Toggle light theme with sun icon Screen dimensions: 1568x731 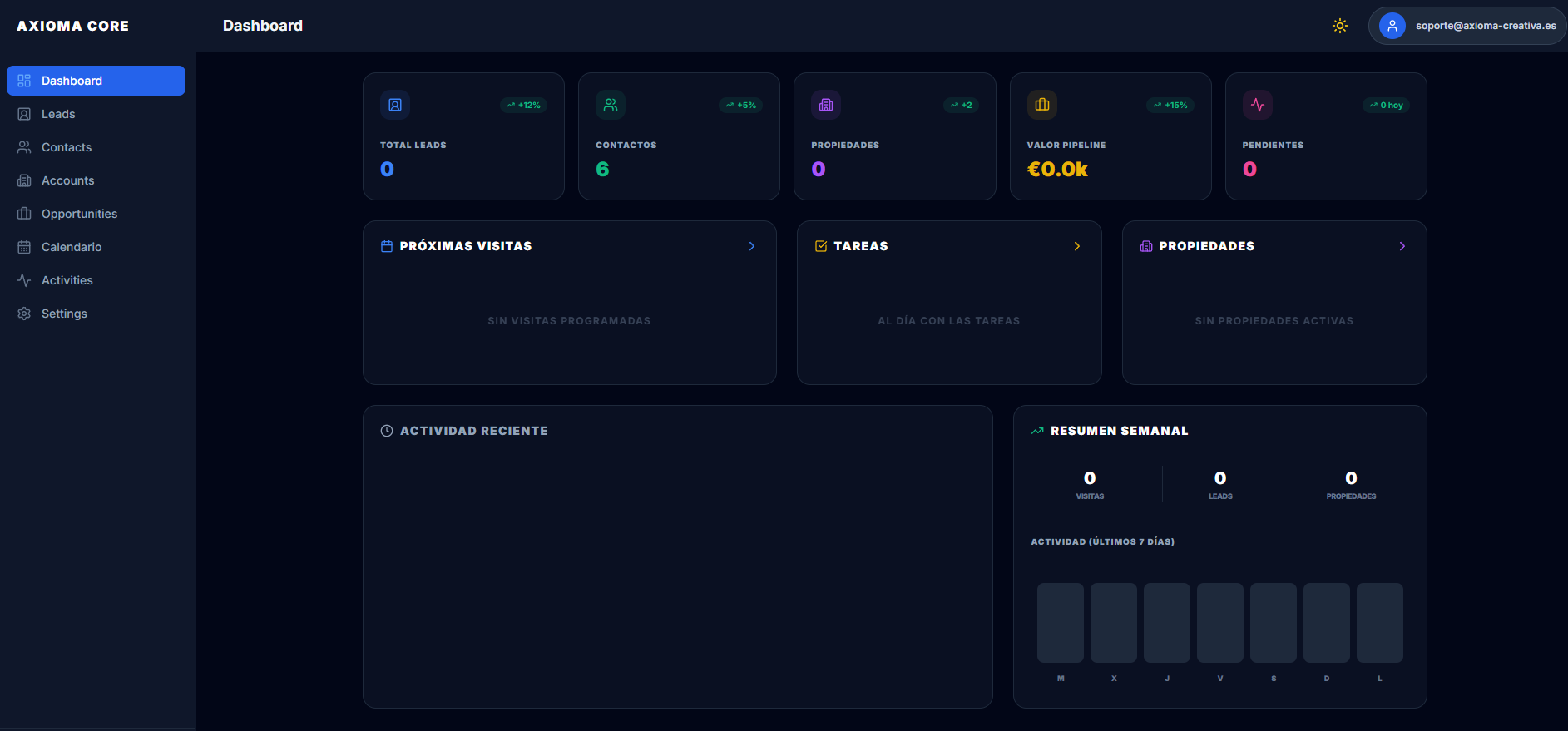coord(1339,26)
